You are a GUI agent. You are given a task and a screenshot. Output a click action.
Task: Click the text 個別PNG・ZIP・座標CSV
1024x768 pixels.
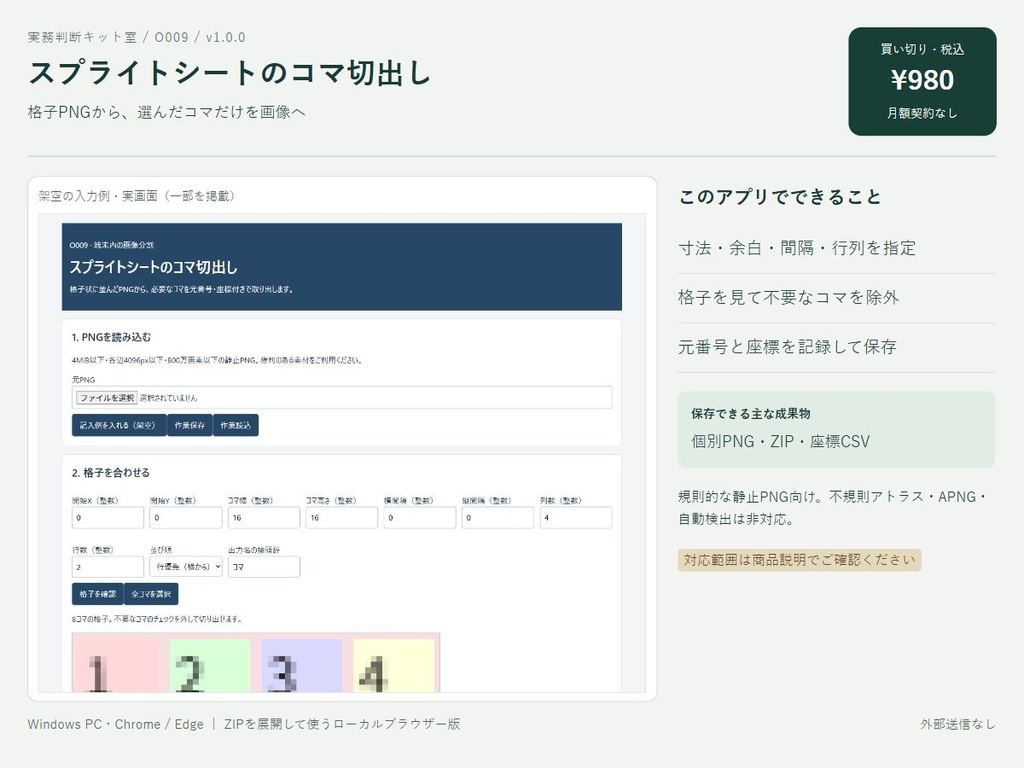click(780, 441)
